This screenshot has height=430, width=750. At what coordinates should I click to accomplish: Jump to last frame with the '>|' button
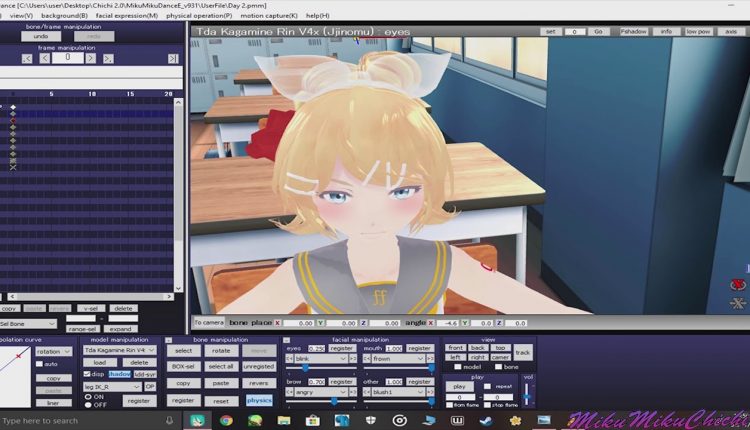pos(173,58)
